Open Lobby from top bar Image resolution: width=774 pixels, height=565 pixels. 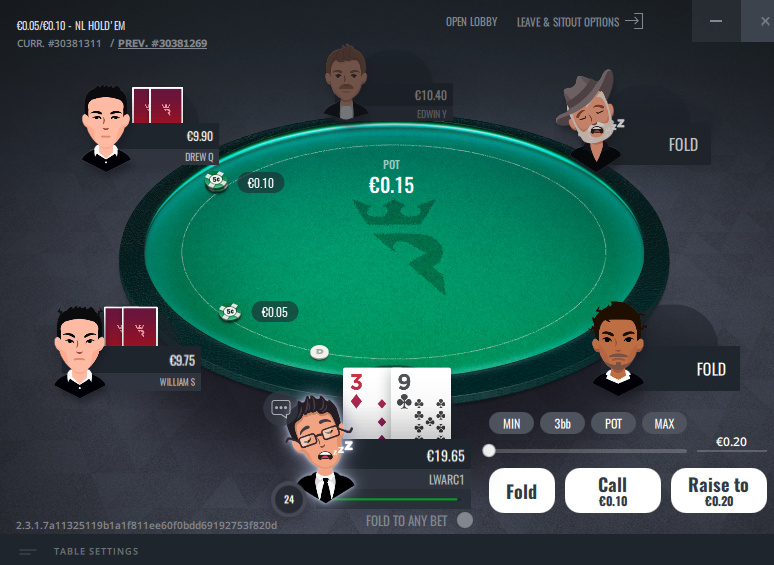[x=471, y=22]
